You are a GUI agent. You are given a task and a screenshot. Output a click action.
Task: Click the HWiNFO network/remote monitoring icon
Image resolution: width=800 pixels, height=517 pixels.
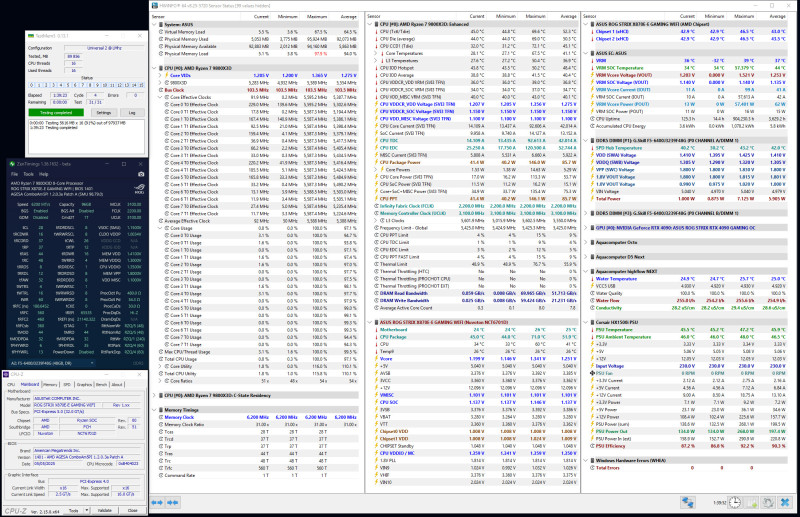pyautogui.click(x=687, y=503)
